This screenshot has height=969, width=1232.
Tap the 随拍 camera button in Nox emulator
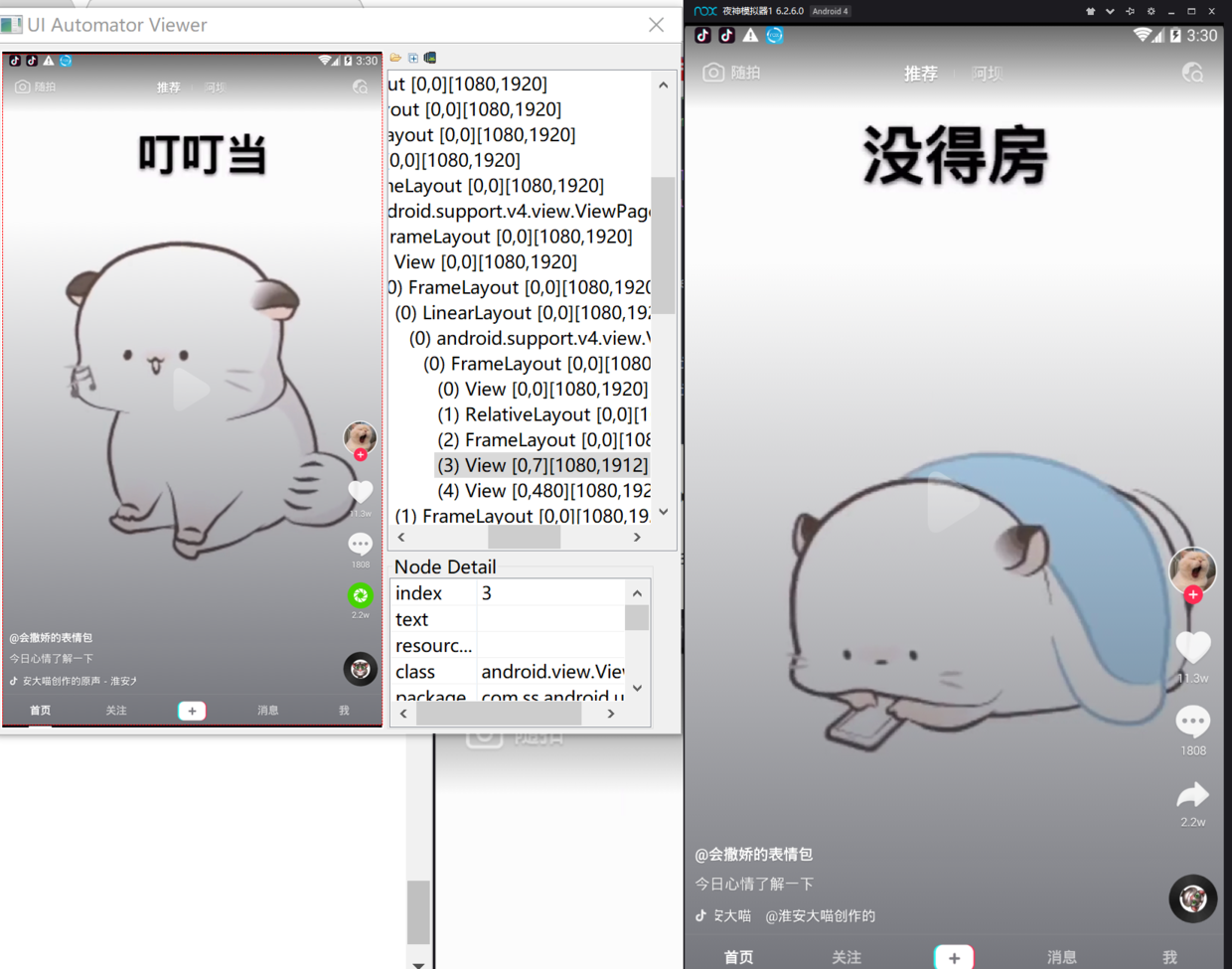[x=731, y=73]
